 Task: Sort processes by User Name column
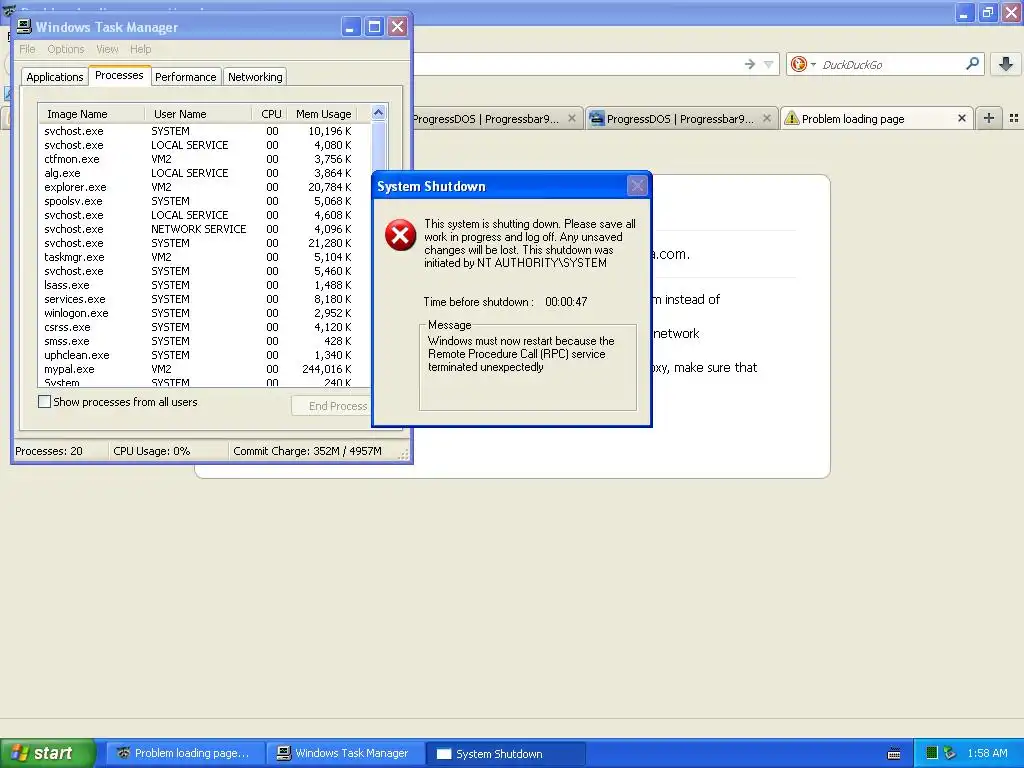pyautogui.click(x=198, y=114)
